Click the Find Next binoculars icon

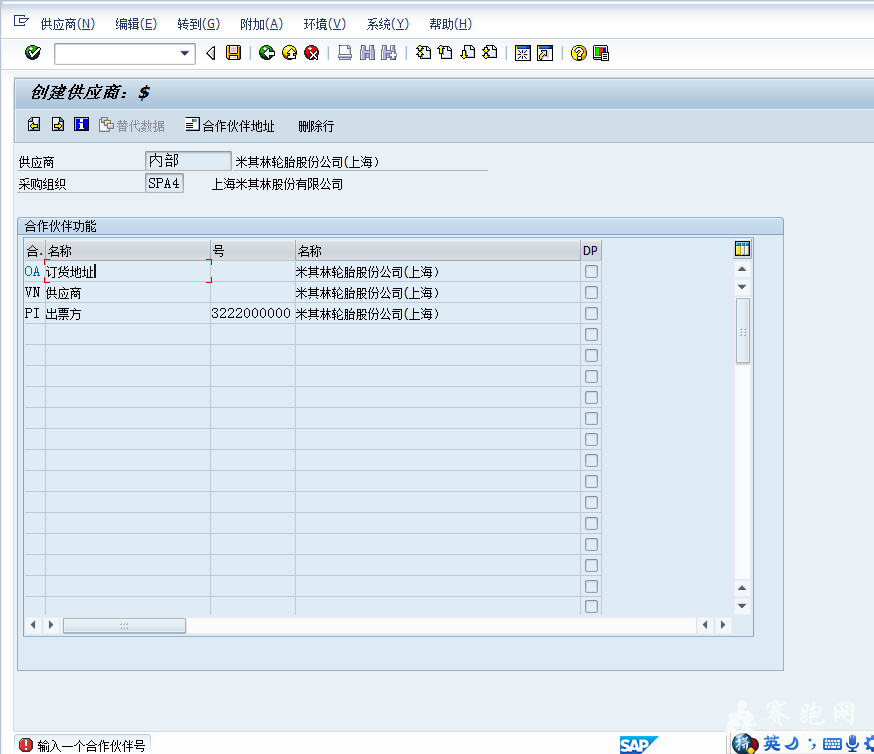[x=389, y=53]
